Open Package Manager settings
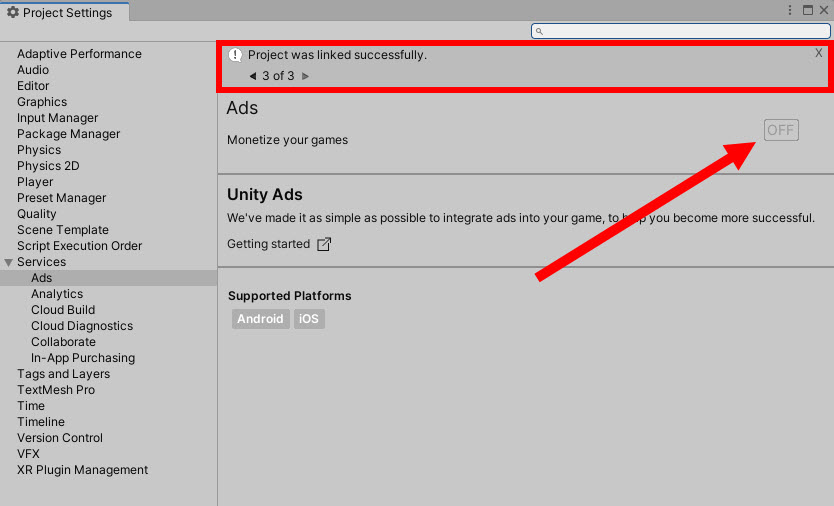Image resolution: width=834 pixels, height=506 pixels. pos(68,134)
